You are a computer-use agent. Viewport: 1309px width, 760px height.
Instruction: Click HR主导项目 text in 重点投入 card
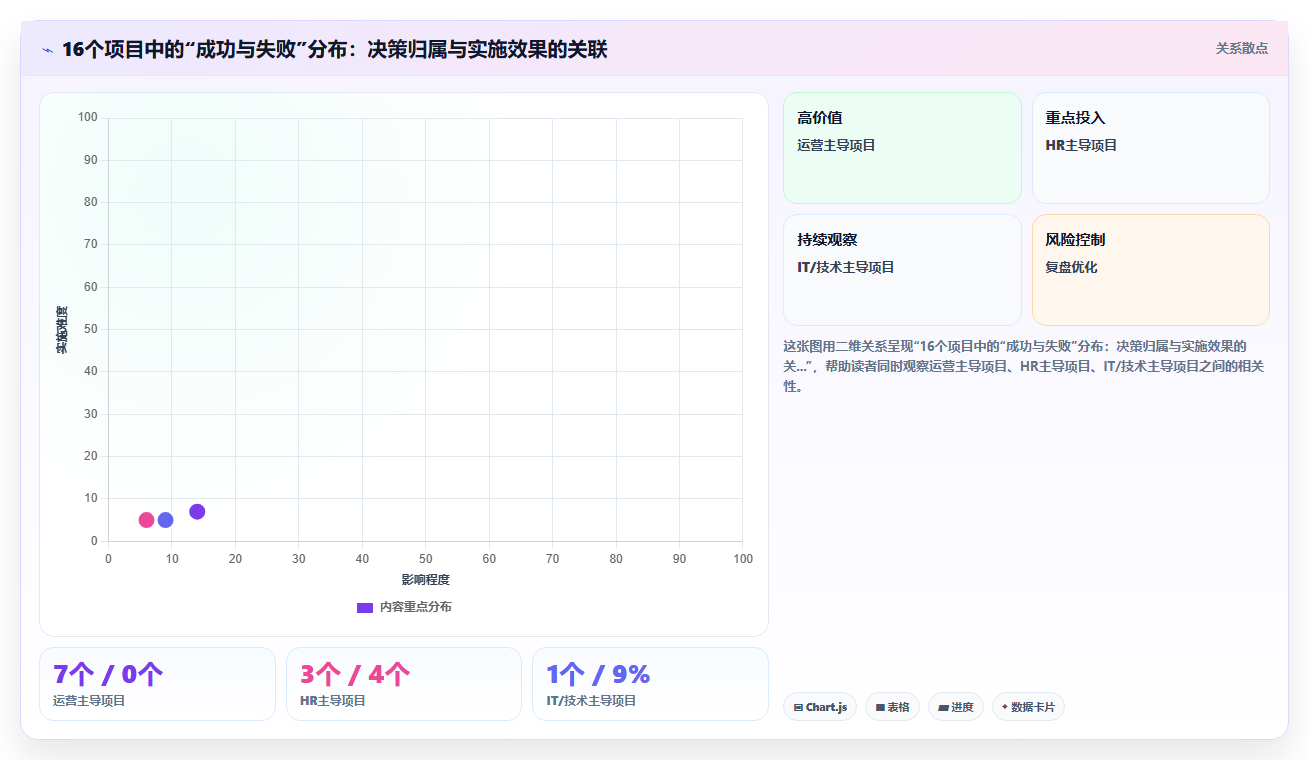point(1081,146)
